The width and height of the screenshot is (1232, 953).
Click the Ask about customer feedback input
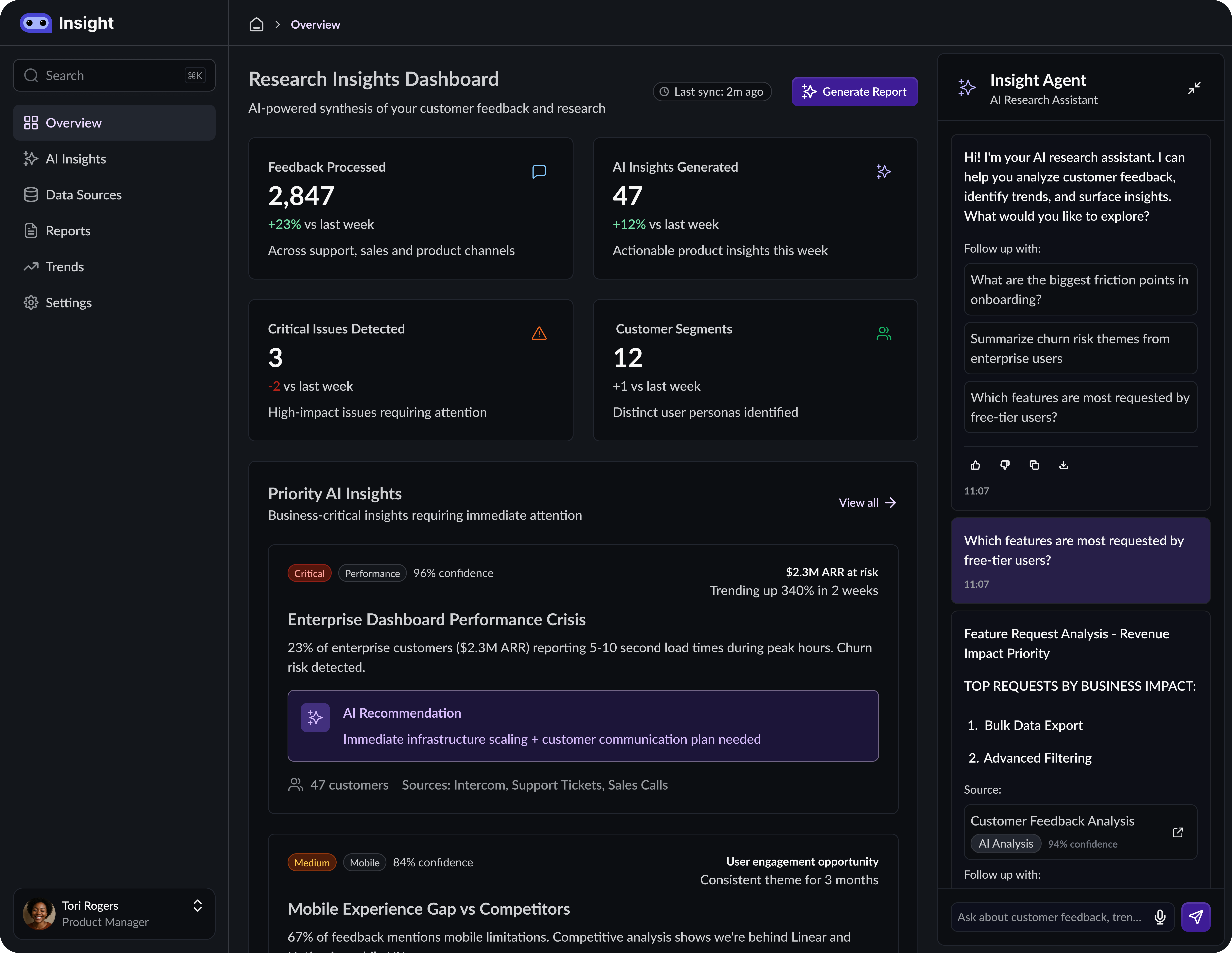(x=1050, y=917)
